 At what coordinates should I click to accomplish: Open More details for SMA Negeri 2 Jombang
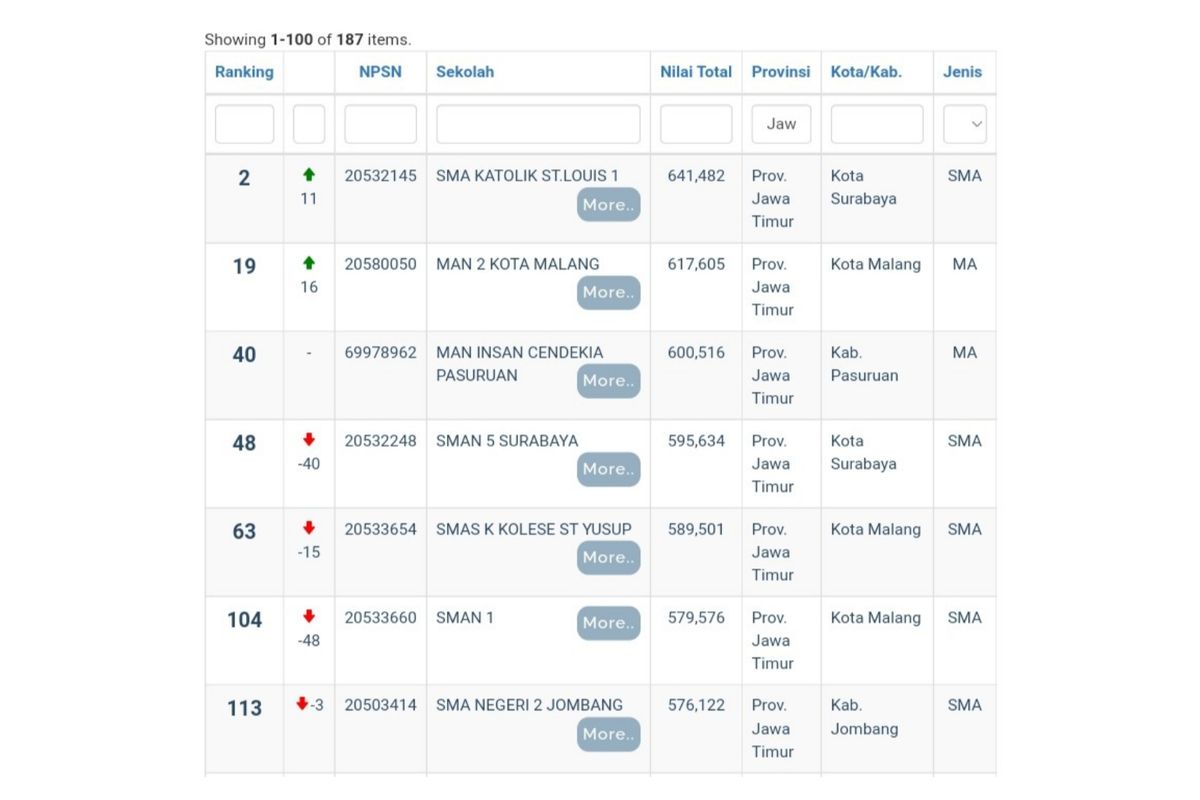(x=608, y=734)
